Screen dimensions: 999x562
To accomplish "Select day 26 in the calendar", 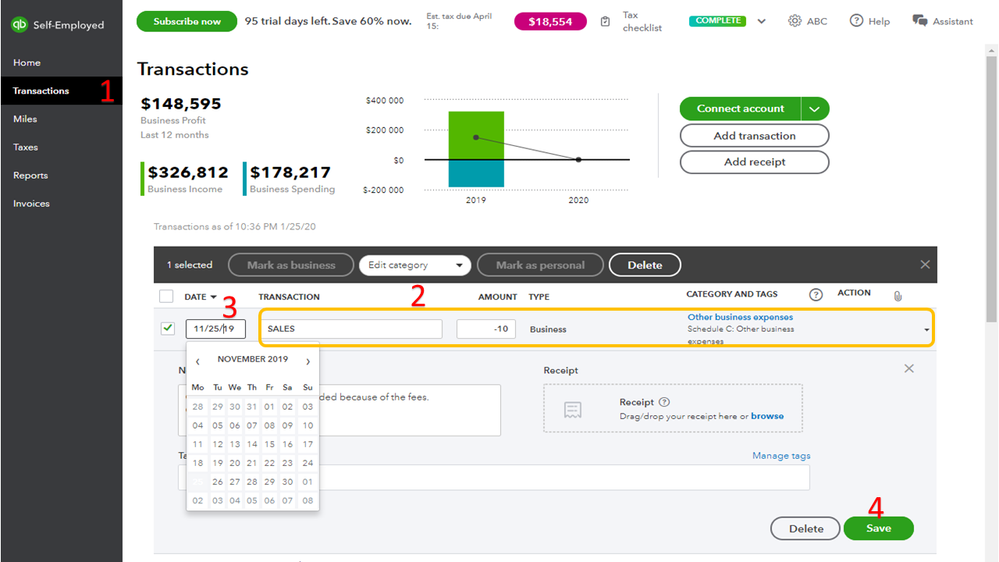I will [217, 482].
